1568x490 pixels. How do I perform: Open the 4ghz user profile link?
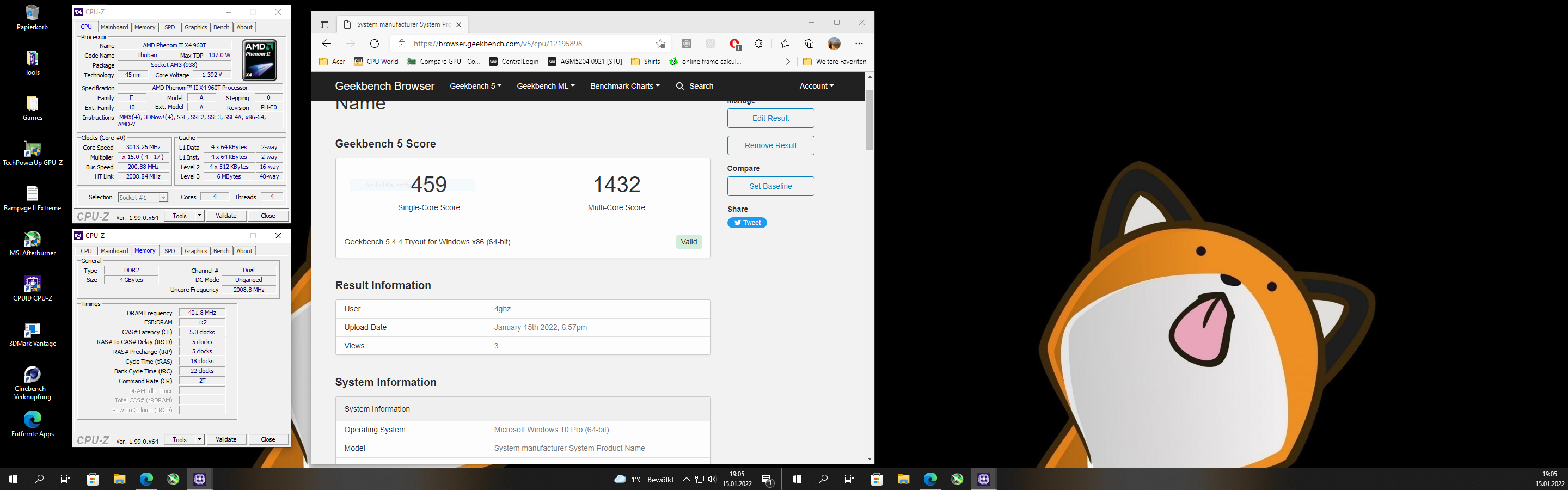click(x=502, y=309)
